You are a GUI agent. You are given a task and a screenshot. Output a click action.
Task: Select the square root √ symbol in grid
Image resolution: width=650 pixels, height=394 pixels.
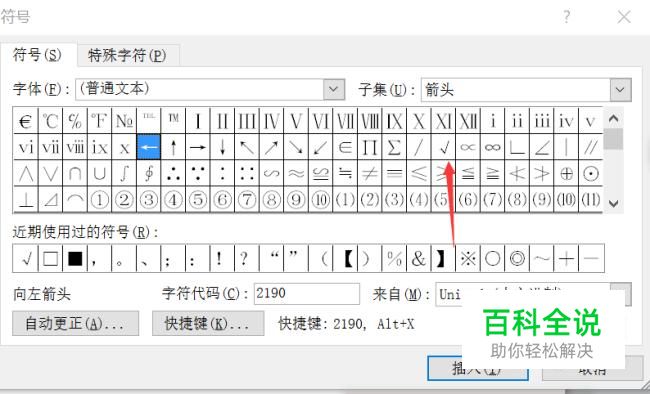(444, 147)
